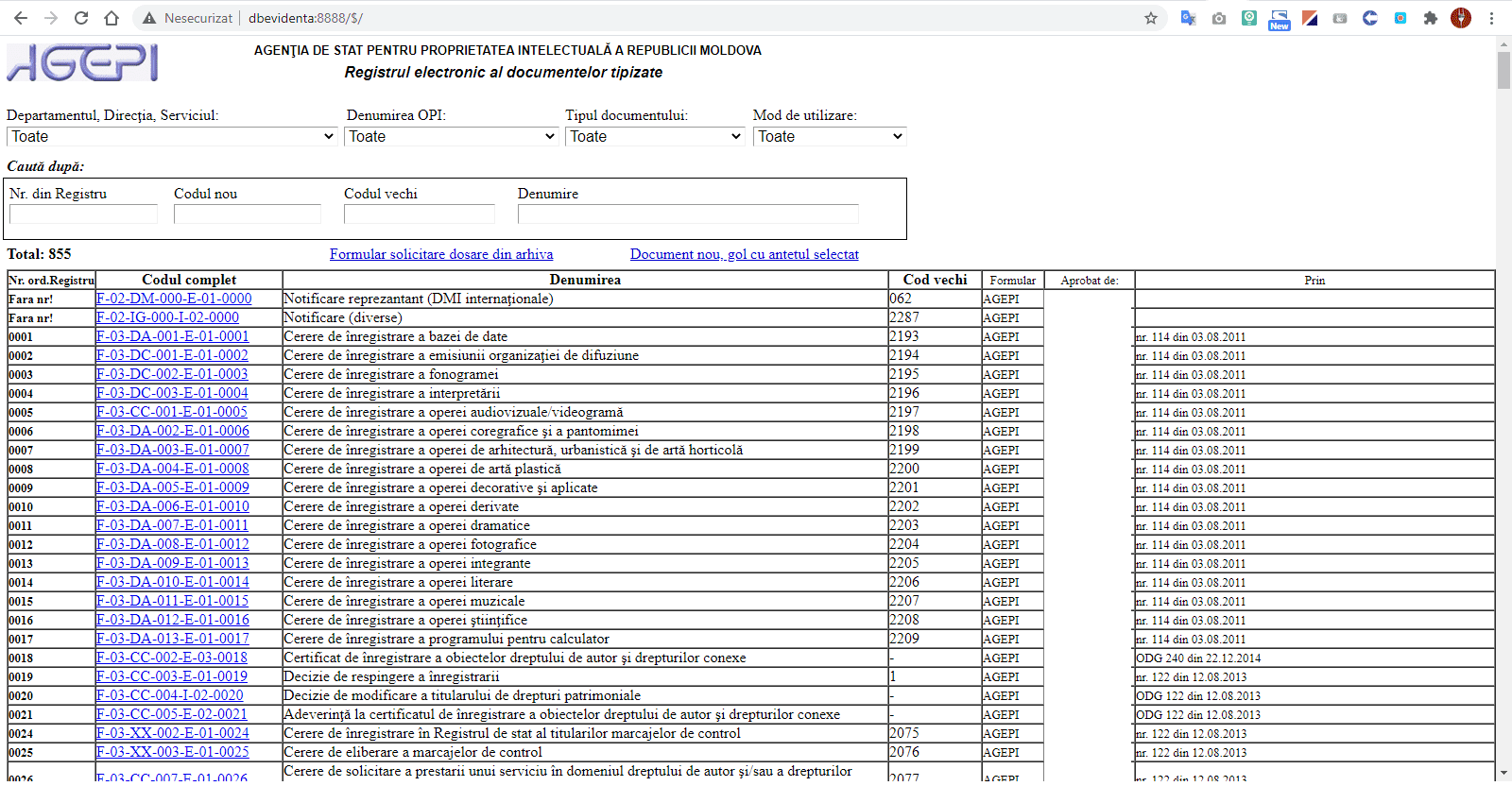1512x786 pixels.
Task: Open document F-03-DA-010-E-01-0014
Action: pyautogui.click(x=173, y=582)
